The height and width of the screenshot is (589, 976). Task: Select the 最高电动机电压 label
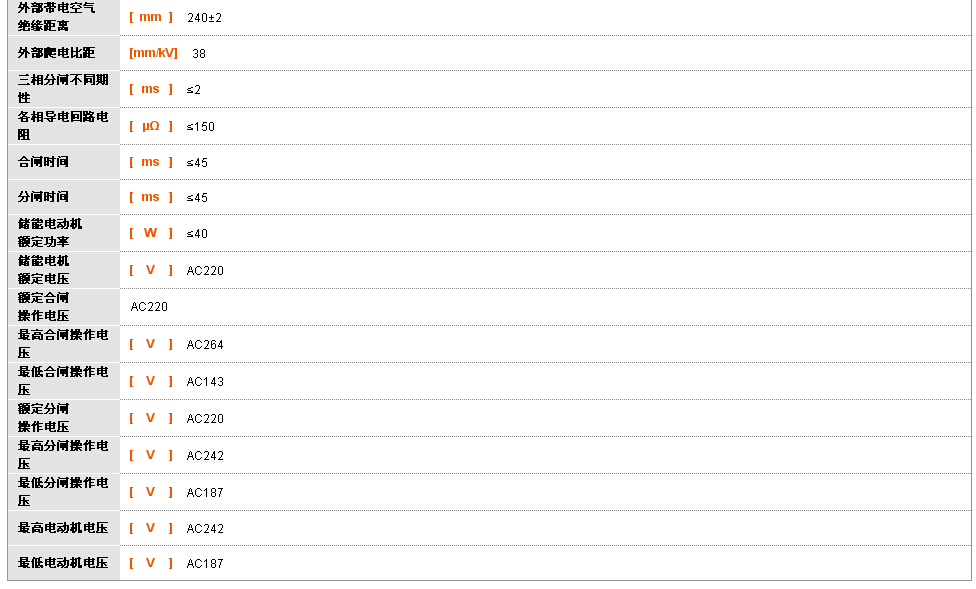click(x=63, y=528)
